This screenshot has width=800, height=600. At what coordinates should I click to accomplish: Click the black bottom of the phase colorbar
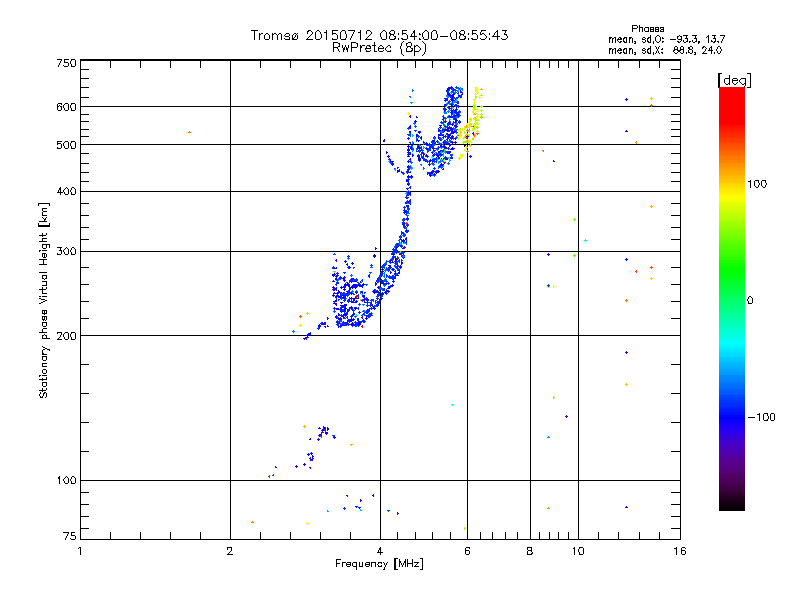click(732, 503)
